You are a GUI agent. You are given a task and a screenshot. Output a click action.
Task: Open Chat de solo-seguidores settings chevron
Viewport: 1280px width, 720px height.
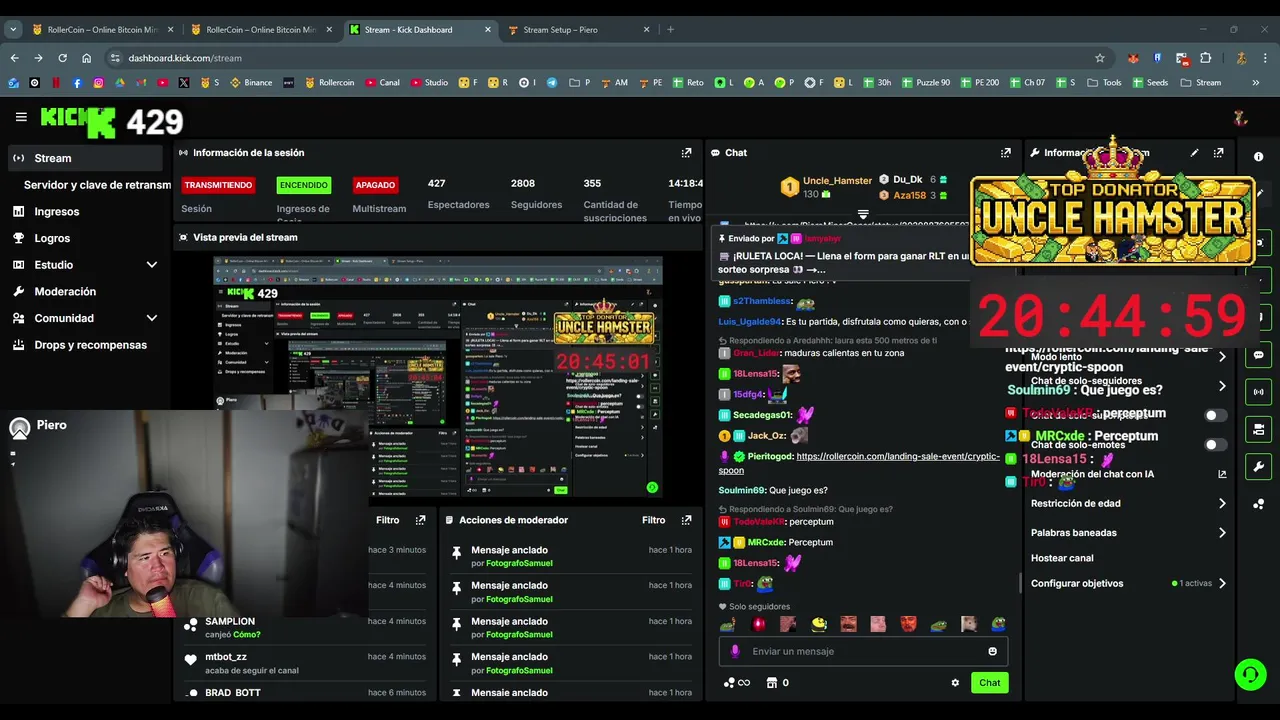1222,386
